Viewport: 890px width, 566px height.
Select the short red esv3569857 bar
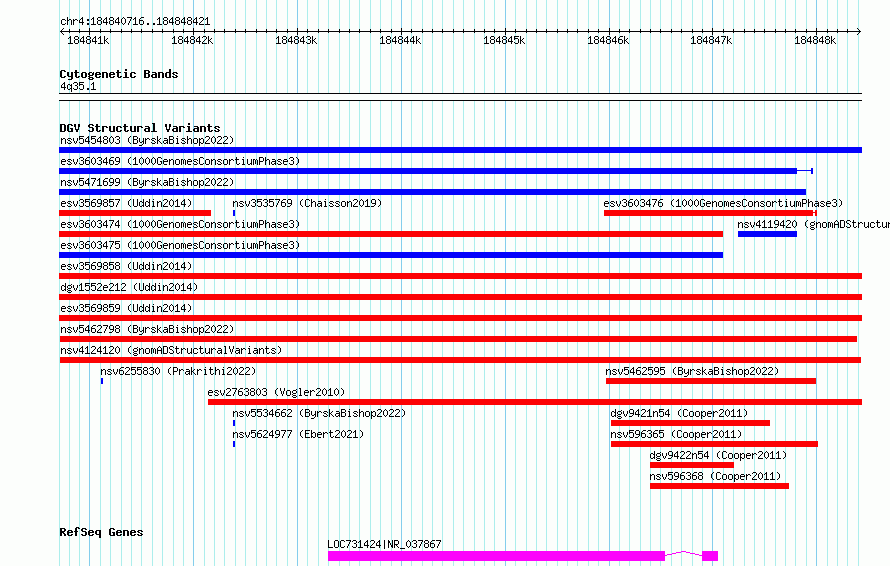pos(135,213)
